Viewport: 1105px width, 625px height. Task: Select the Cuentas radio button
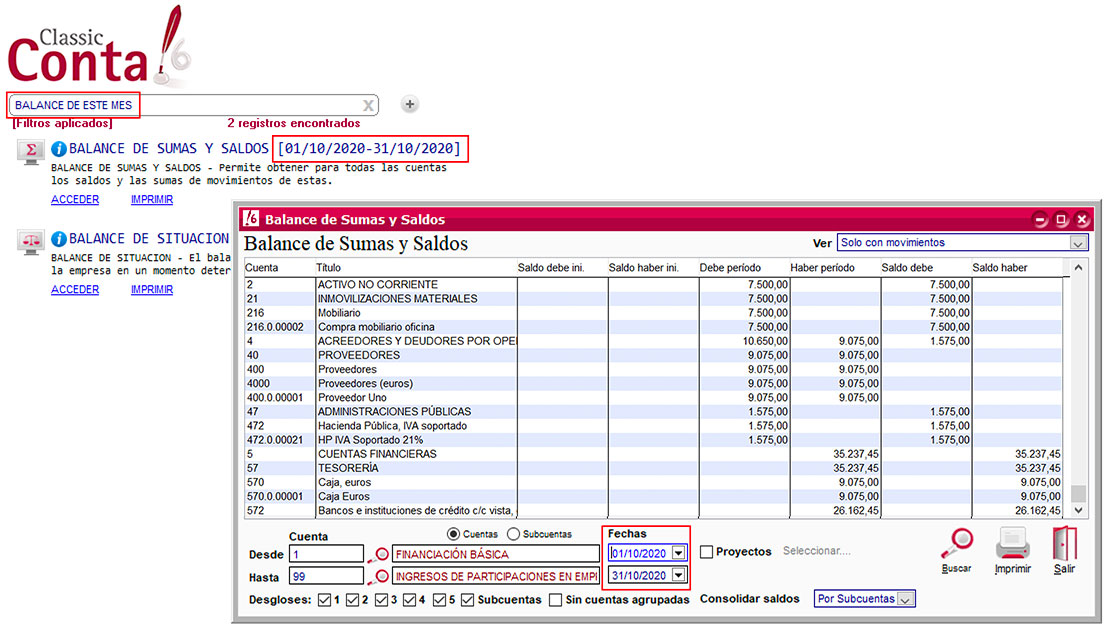453,534
